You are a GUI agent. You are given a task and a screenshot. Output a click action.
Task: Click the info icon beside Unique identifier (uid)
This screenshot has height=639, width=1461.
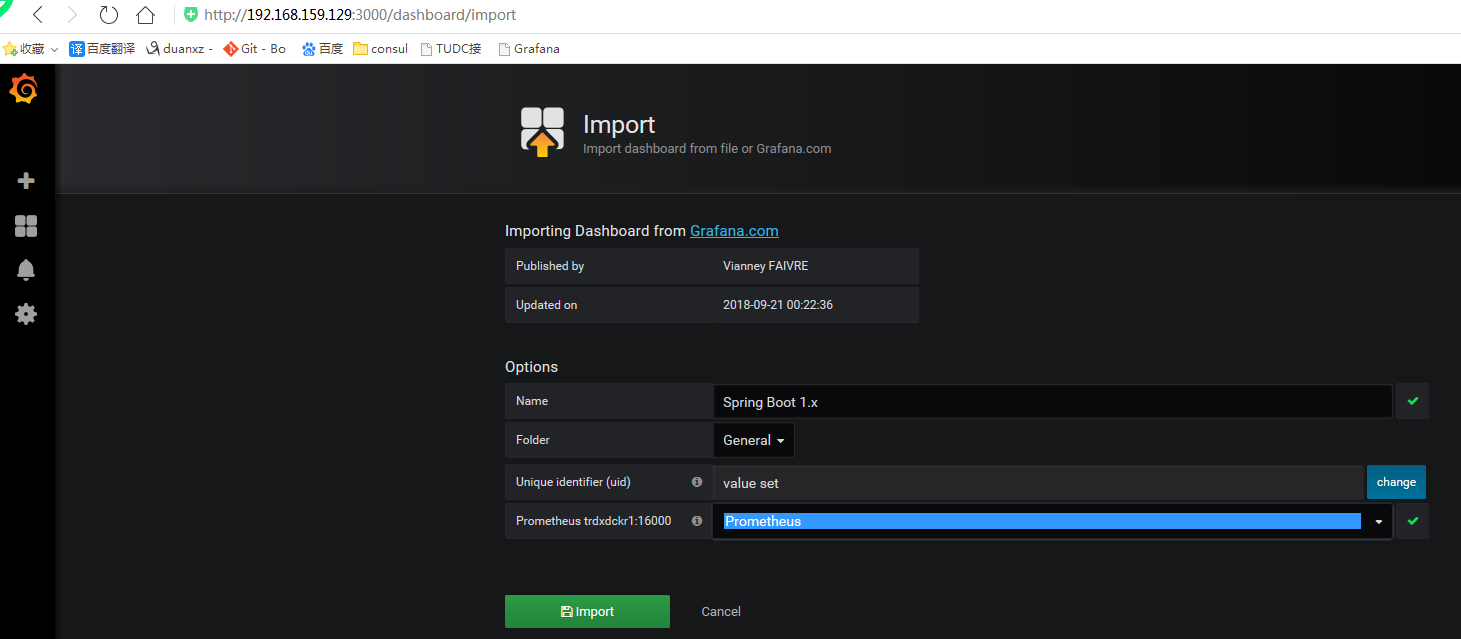point(697,482)
